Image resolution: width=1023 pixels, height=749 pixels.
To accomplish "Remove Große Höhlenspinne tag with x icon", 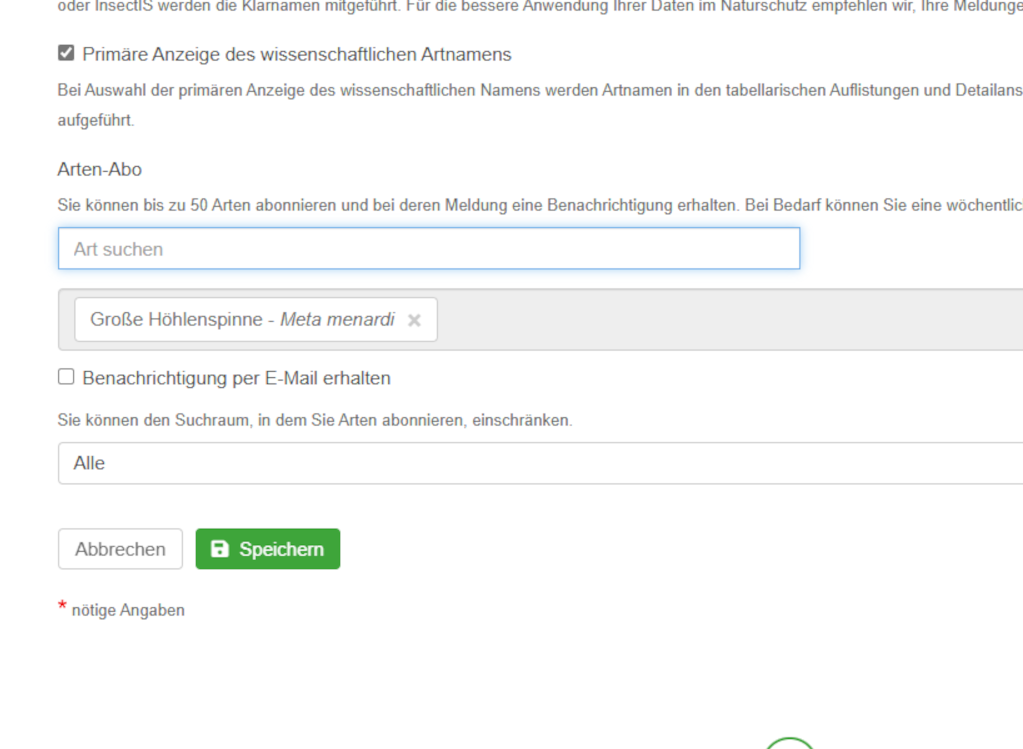I will click(x=414, y=320).
